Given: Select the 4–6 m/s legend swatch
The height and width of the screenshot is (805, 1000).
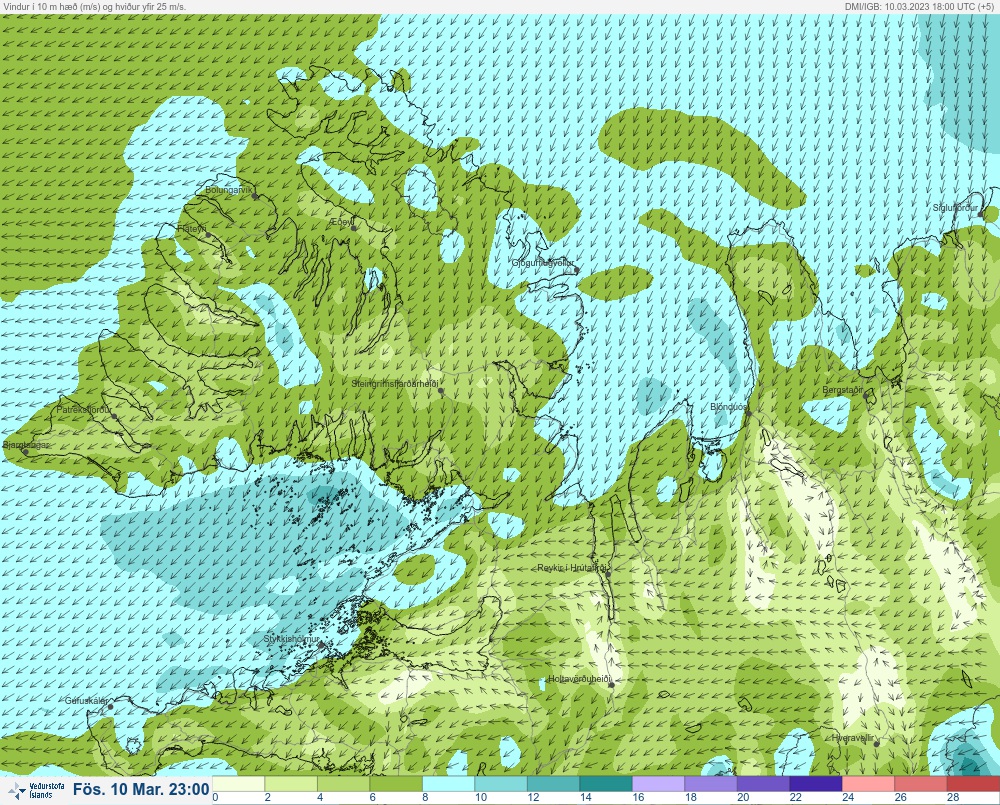Looking at the screenshot, I should click(x=343, y=783).
